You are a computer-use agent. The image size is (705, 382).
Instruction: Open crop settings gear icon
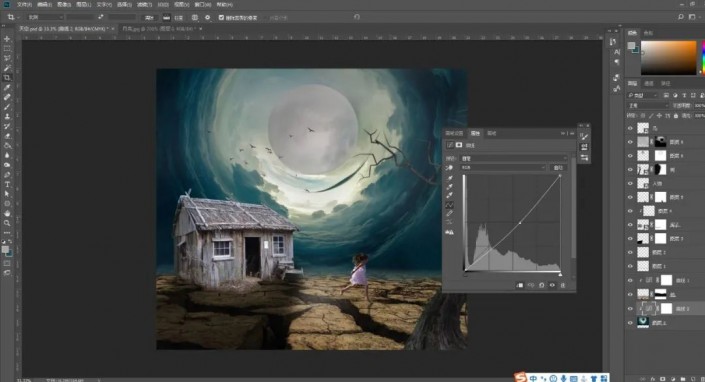(207, 18)
